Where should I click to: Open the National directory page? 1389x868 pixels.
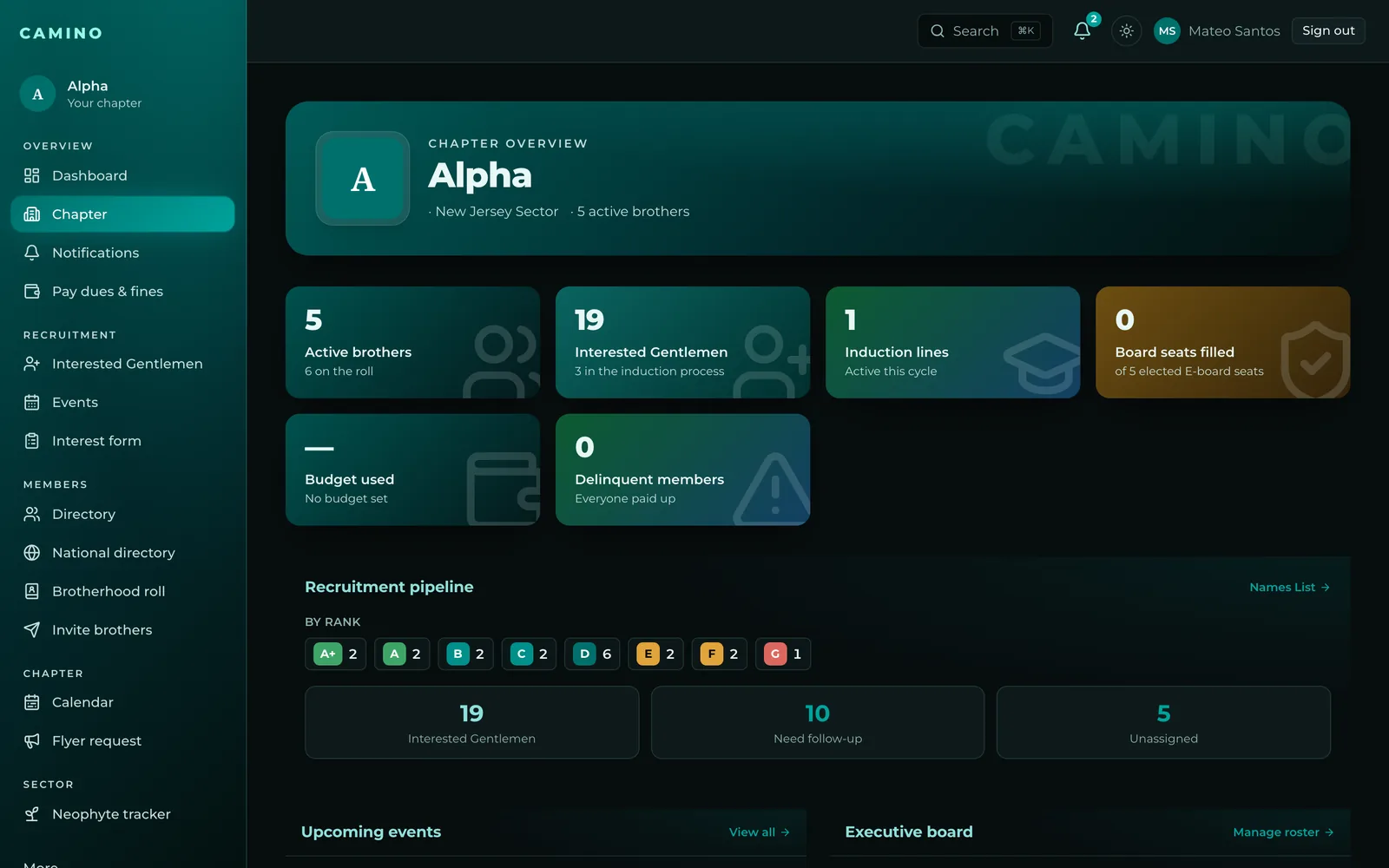(122, 553)
